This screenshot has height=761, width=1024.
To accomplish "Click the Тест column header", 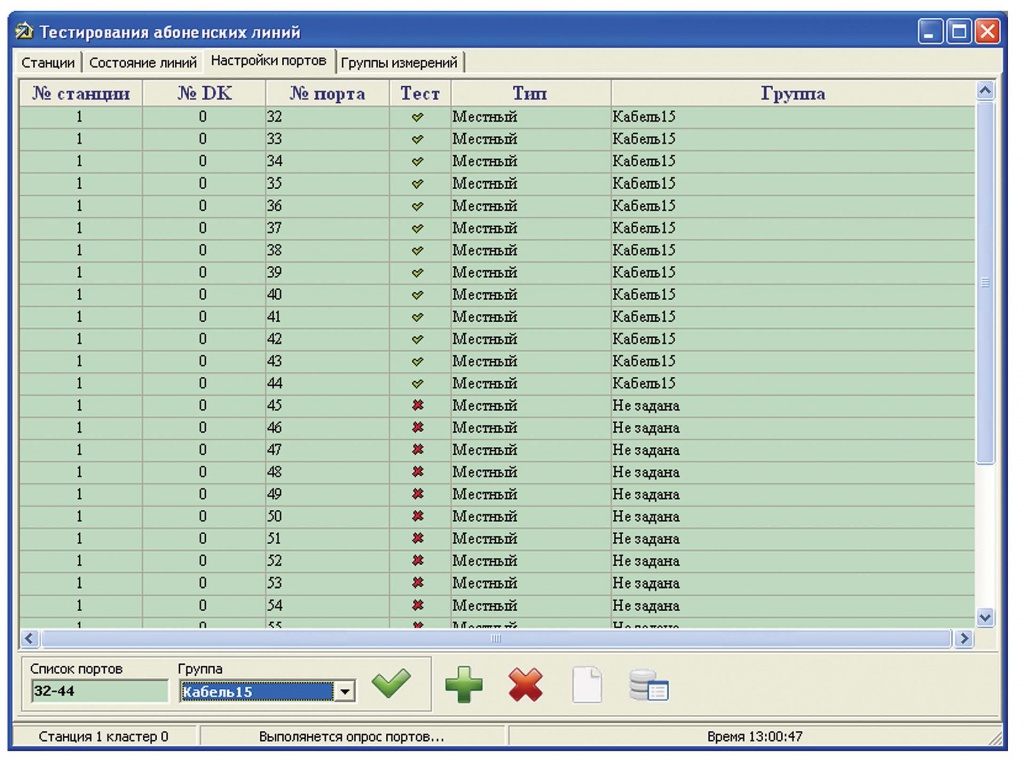I will coord(420,93).
